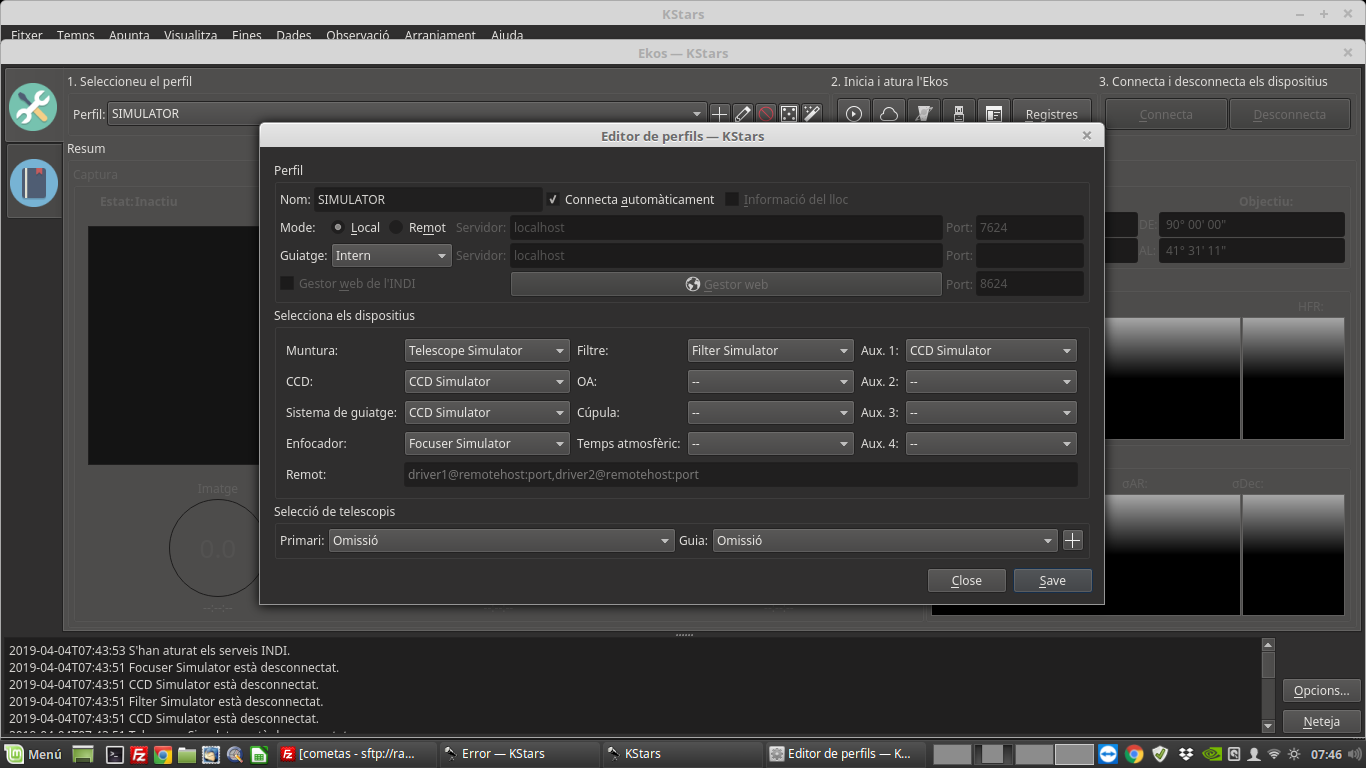The height and width of the screenshot is (768, 1366).
Task: Open the Arranjament menu in KStars
Action: (x=440, y=35)
